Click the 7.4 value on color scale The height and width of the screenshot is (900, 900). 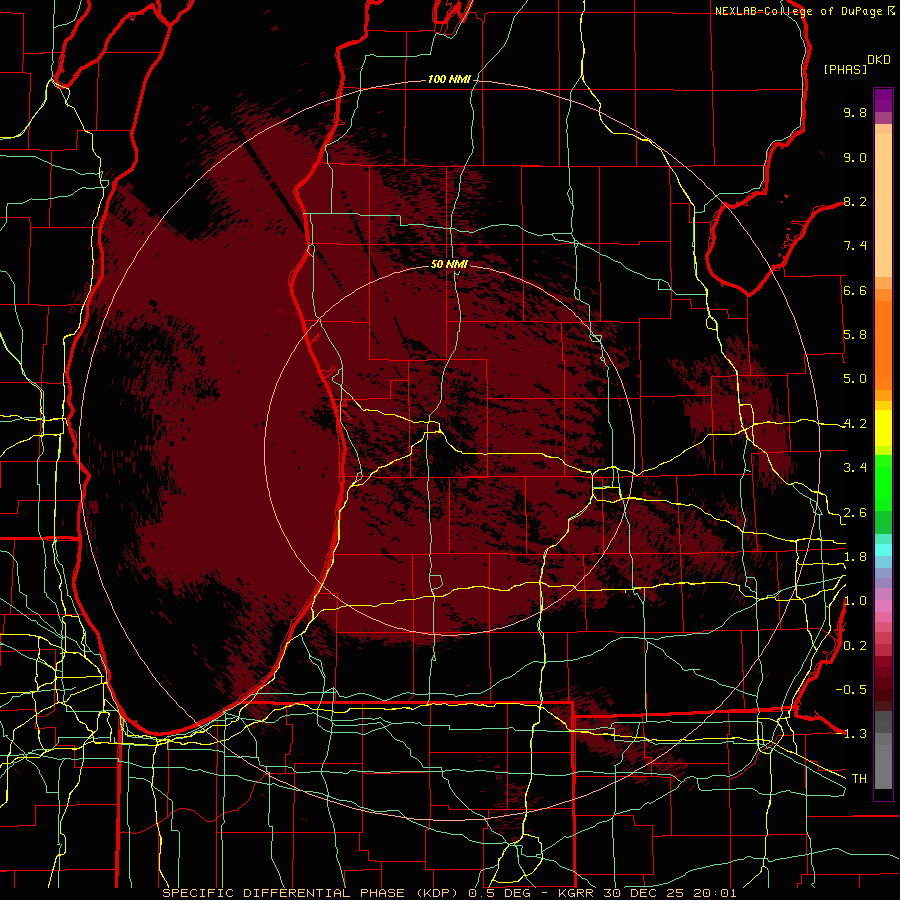click(855, 246)
